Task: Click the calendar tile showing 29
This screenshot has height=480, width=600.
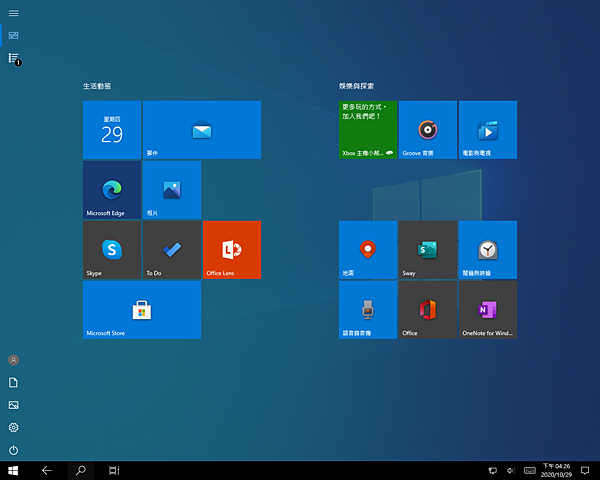Action: pos(112,130)
